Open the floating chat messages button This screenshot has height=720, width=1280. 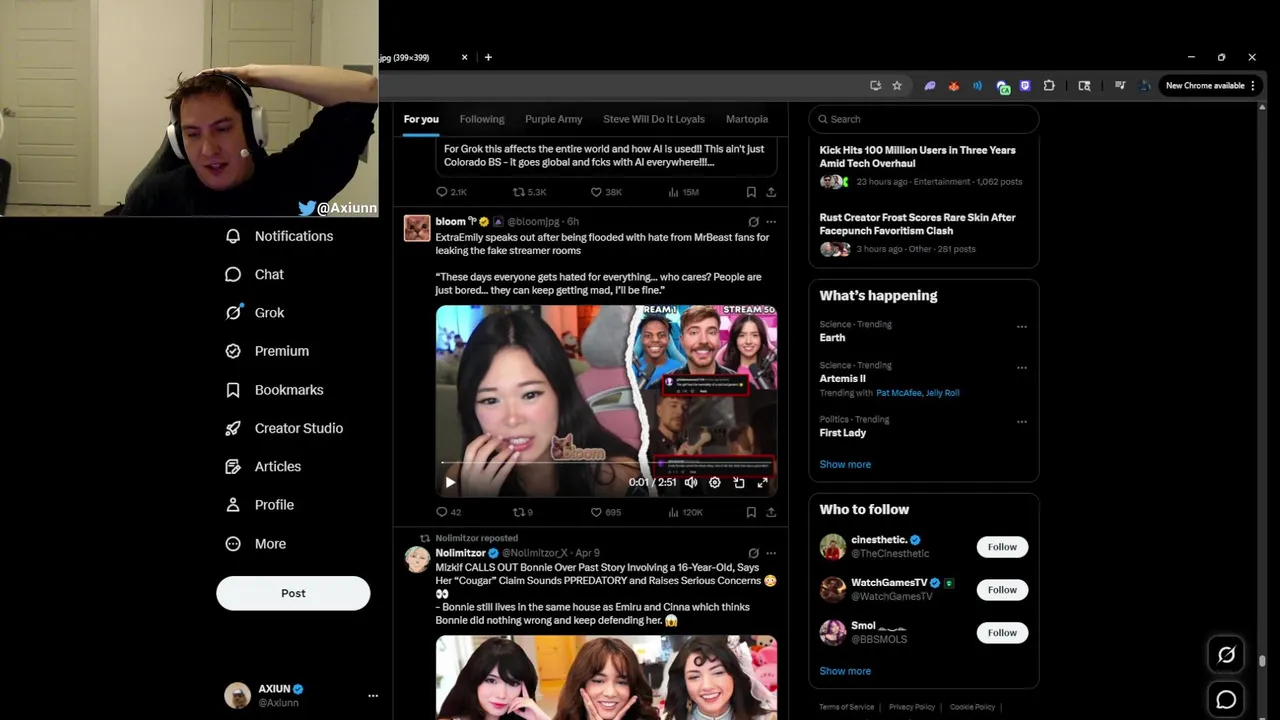pyautogui.click(x=1226, y=700)
